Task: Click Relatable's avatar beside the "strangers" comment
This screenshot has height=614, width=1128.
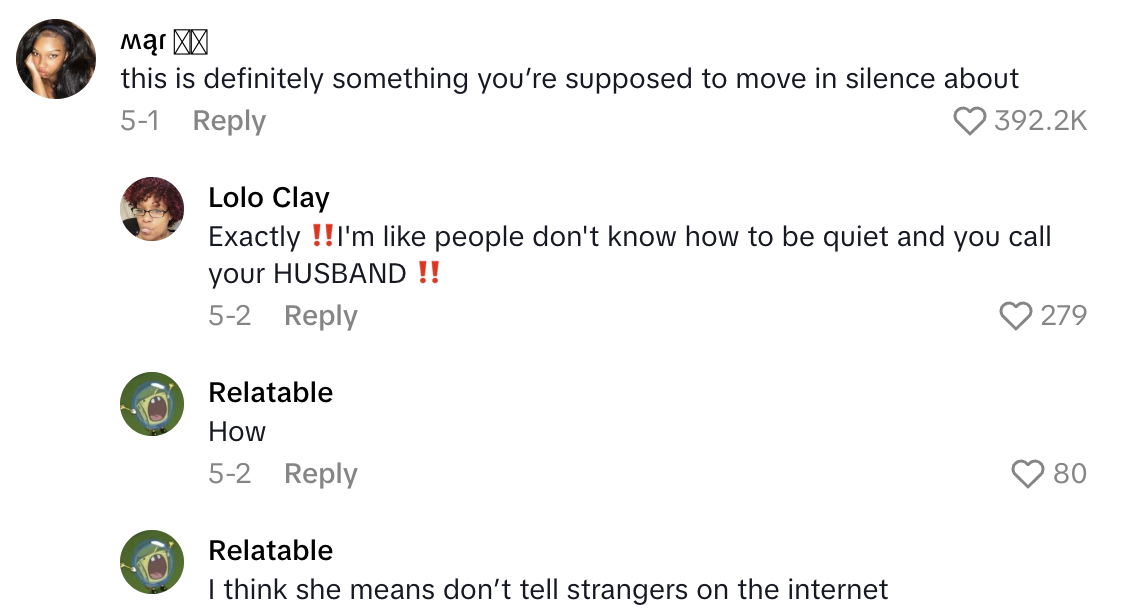Action: (152, 562)
